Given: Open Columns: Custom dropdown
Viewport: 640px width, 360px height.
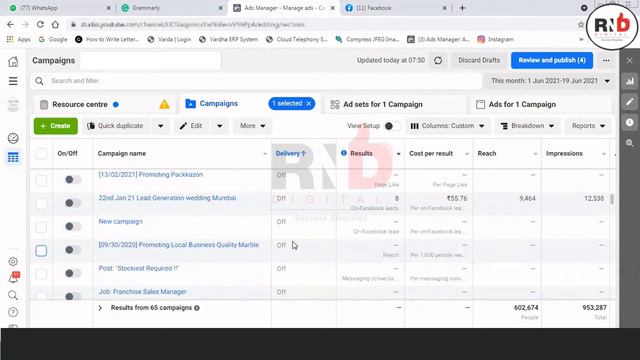Looking at the screenshot, I should coord(447,126).
